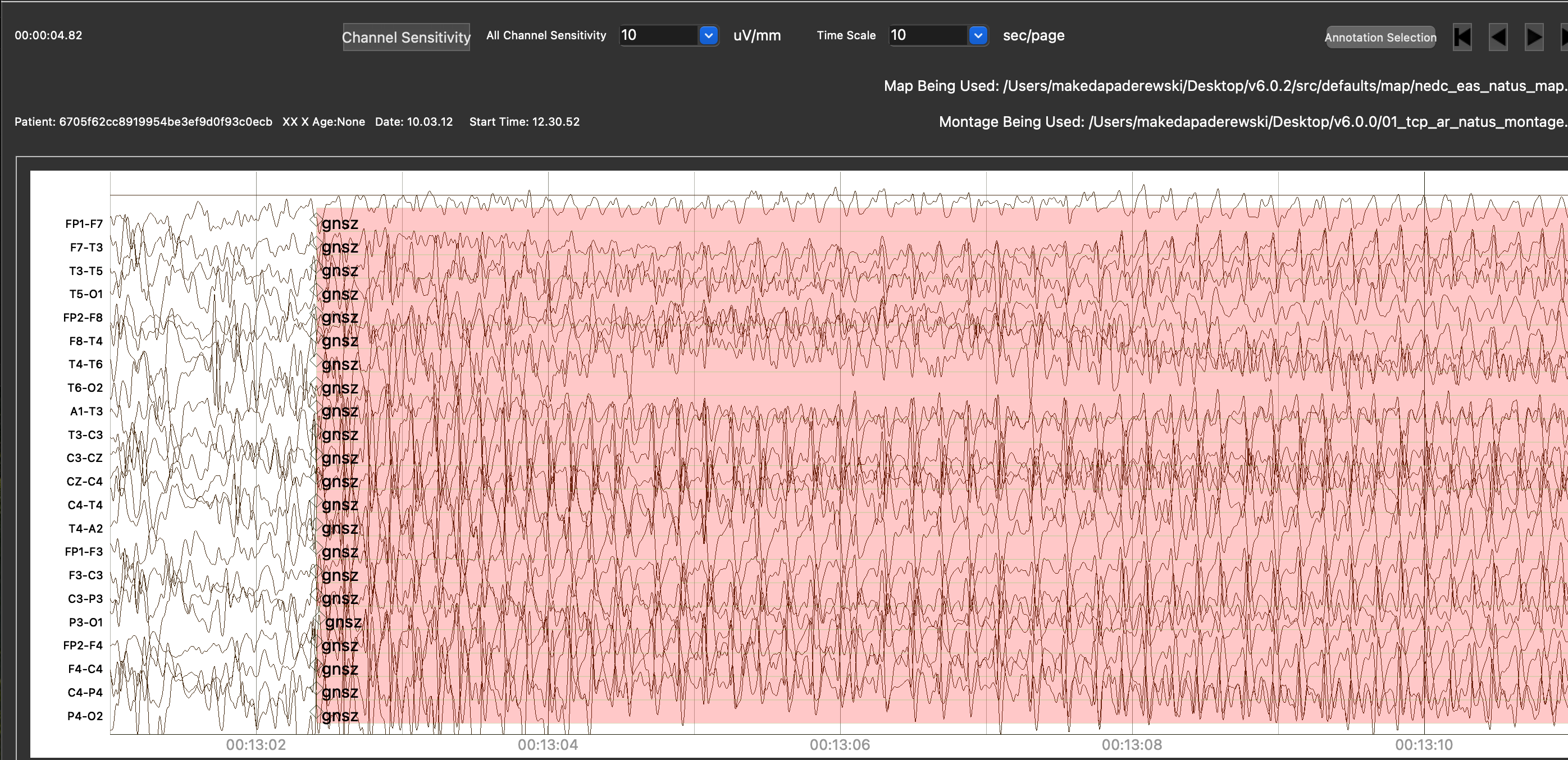Select the gnsz annotation on the FP1-F7 channel

(x=340, y=223)
